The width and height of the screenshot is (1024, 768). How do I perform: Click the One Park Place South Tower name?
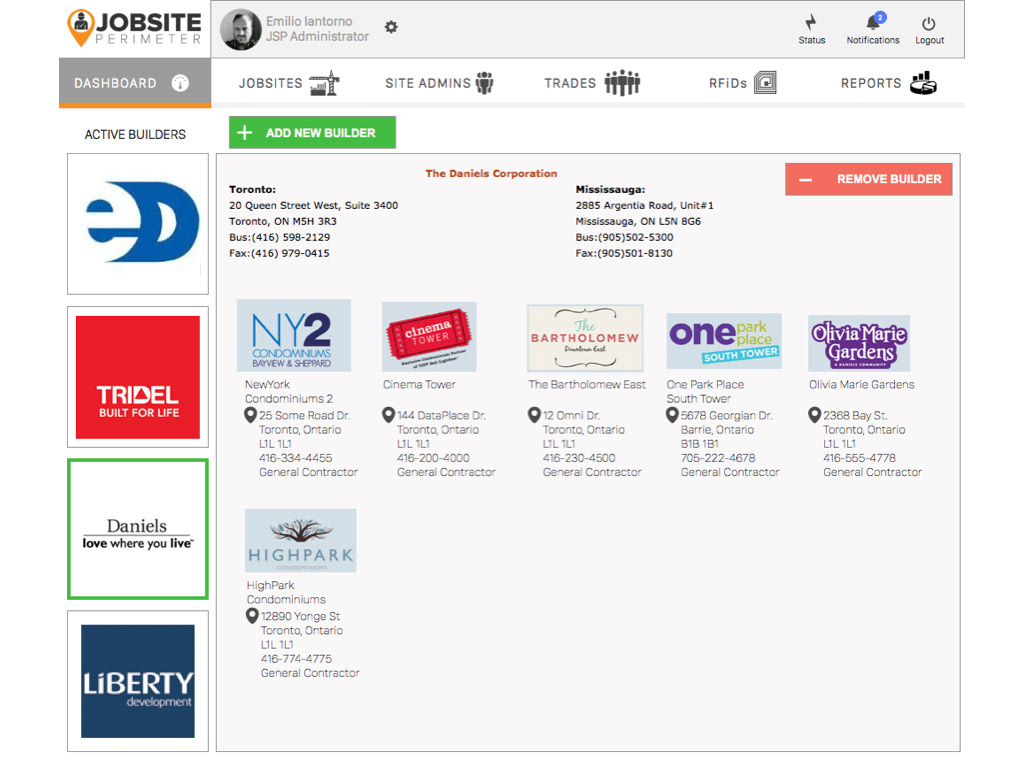705,392
